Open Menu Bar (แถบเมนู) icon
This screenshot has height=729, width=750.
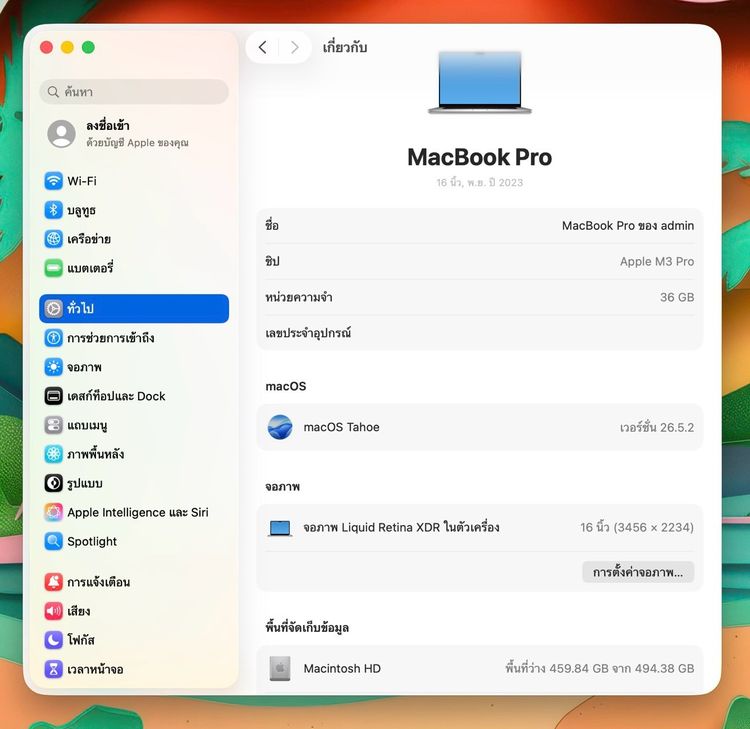pos(54,425)
